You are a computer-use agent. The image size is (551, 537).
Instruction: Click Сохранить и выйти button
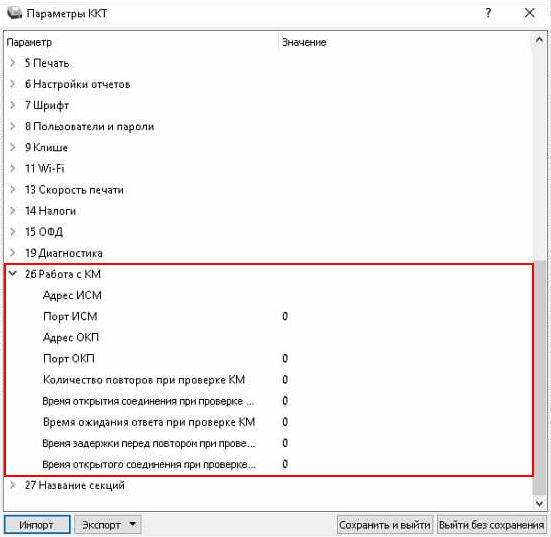385,525
